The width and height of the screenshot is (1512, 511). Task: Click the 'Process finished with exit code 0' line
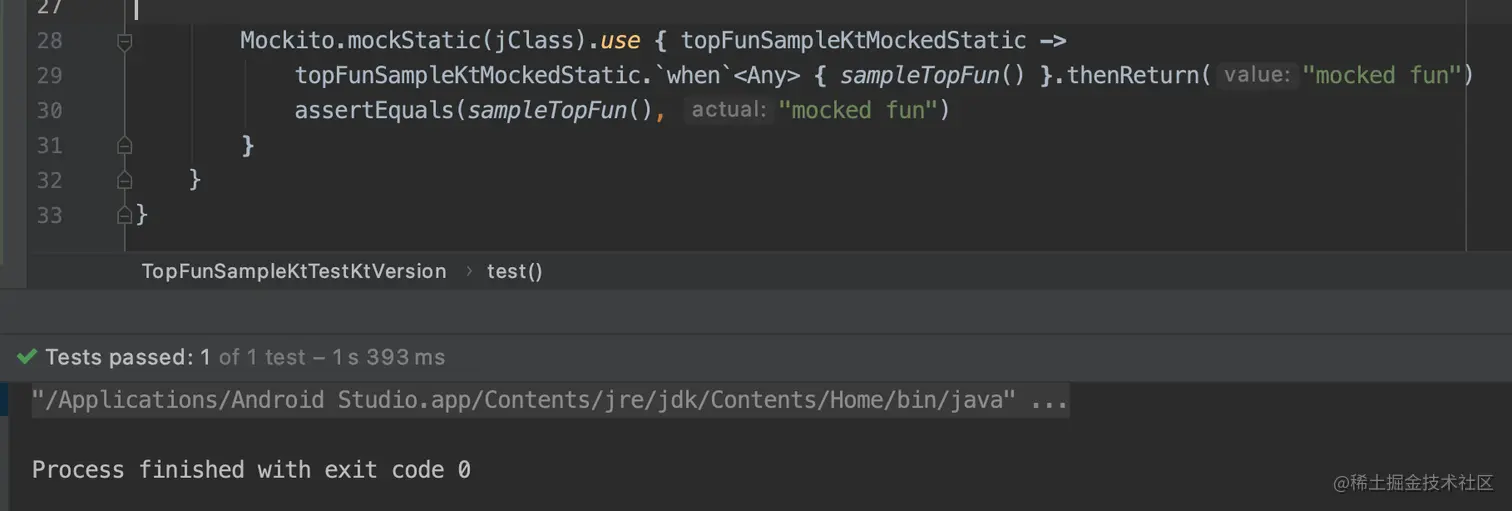tap(251, 469)
